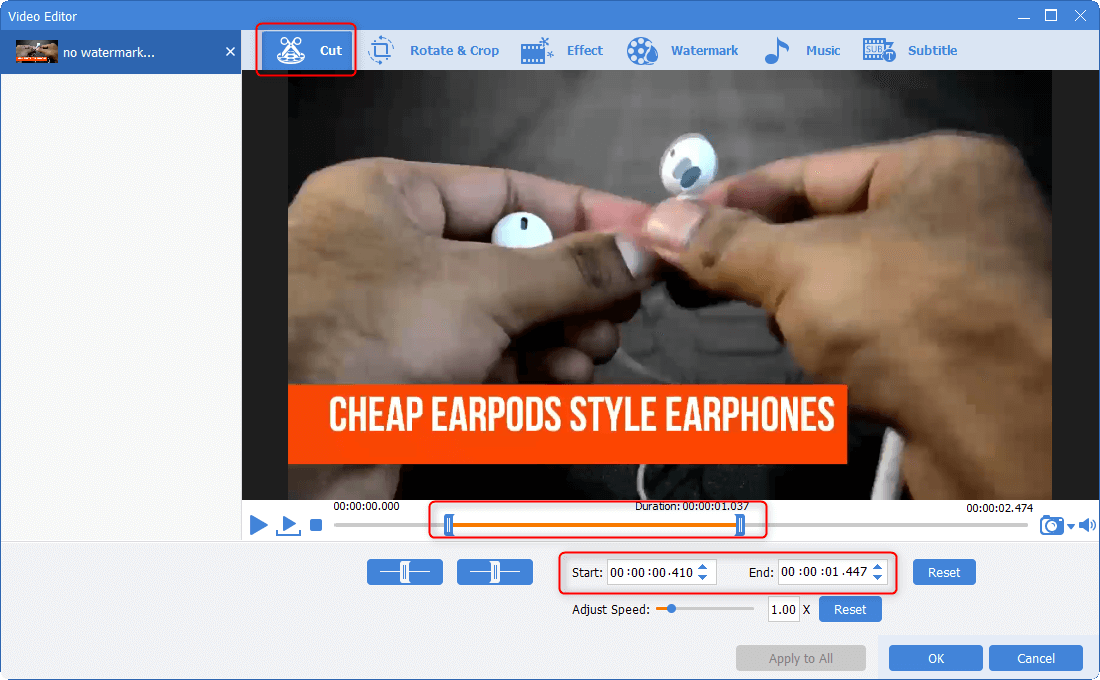The image size is (1100, 680).
Task: Close the no watermark video item
Action: pyautogui.click(x=230, y=52)
